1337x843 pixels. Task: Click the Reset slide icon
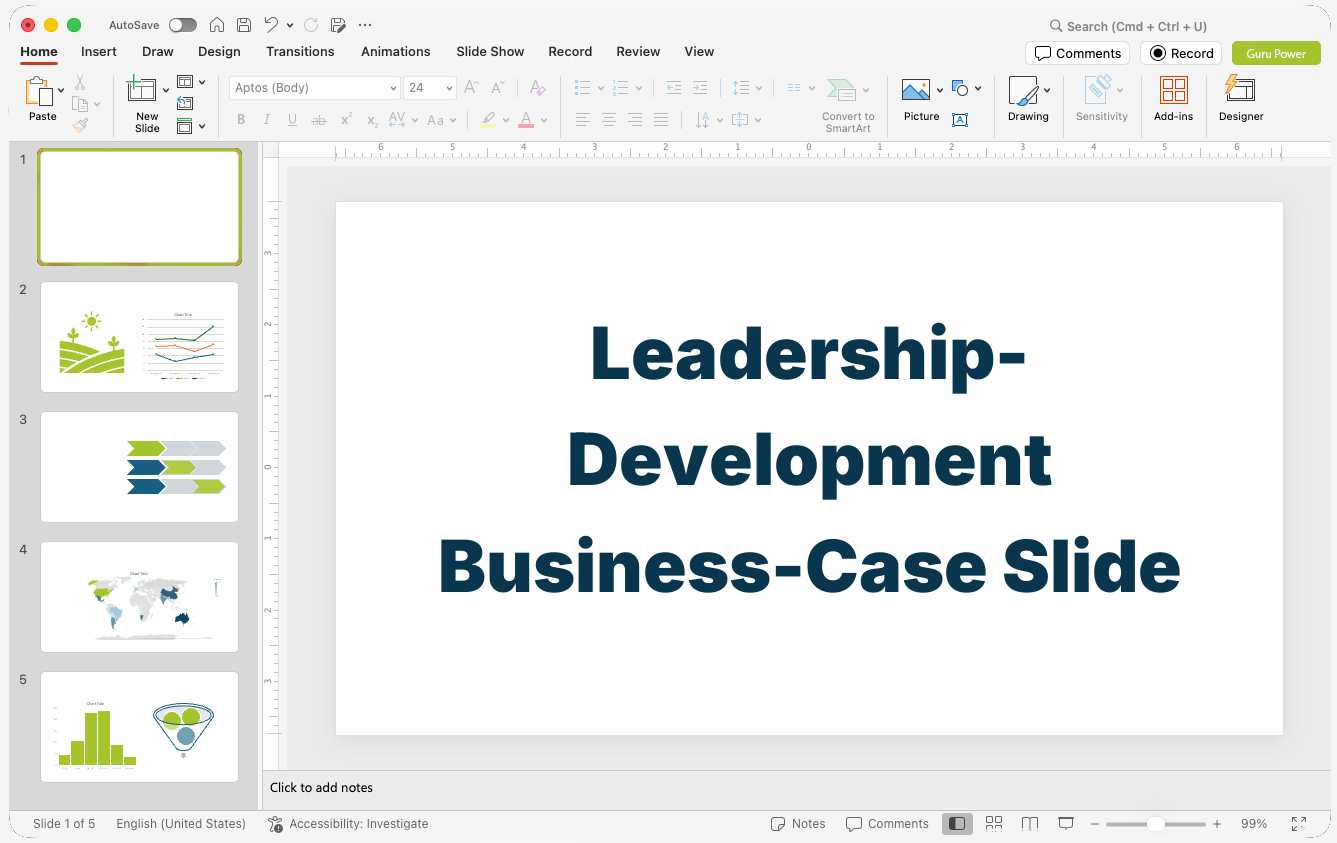pos(185,103)
